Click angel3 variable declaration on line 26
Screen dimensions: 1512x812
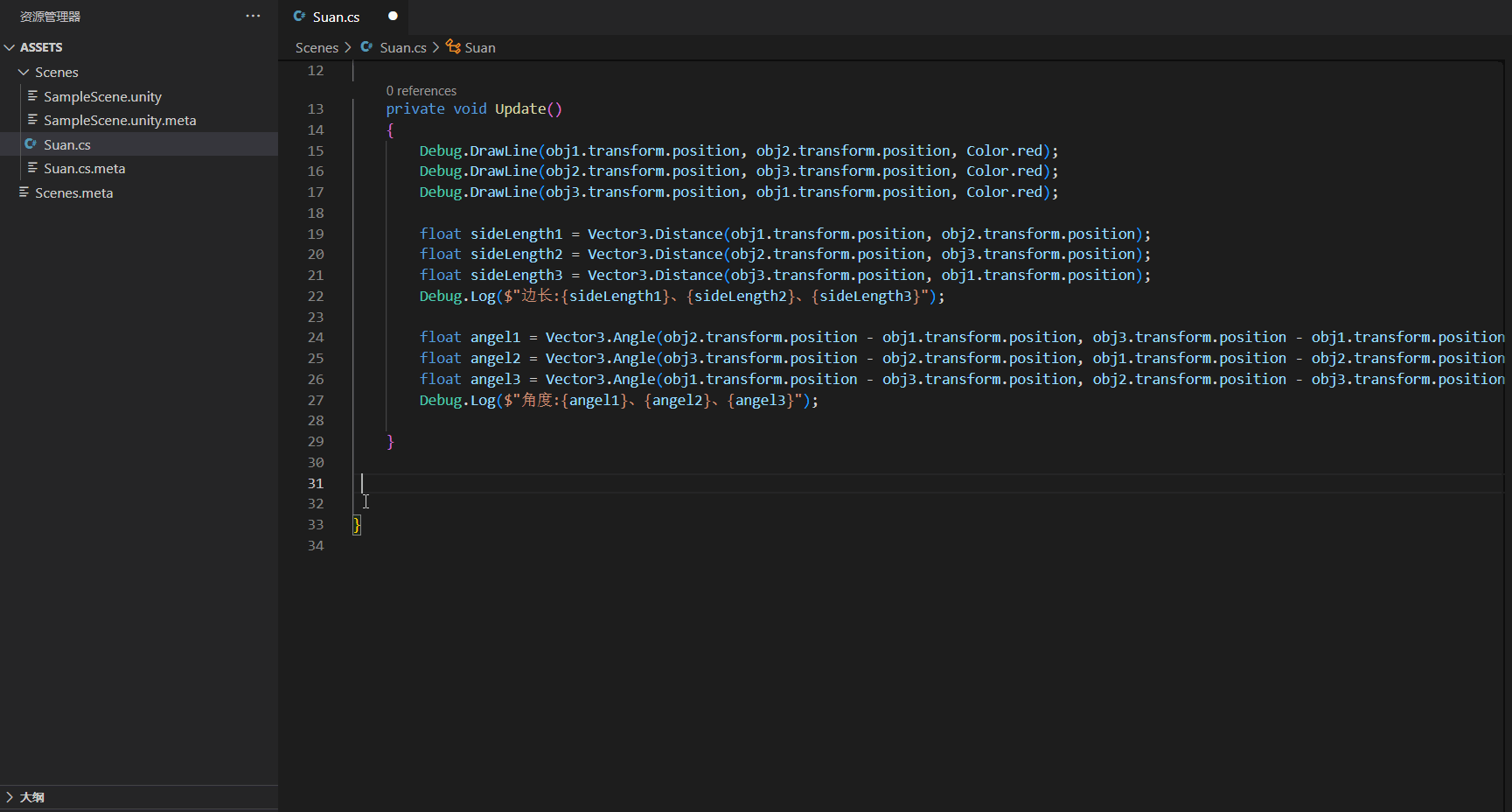tap(496, 380)
